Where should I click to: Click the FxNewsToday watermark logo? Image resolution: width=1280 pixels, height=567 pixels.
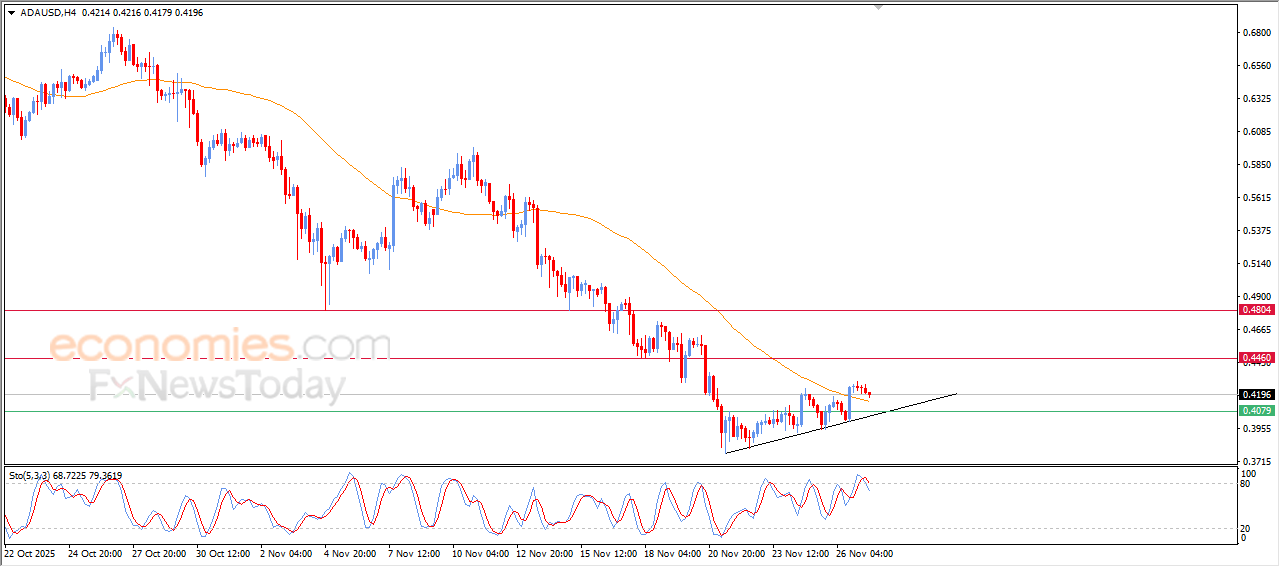click(217, 386)
